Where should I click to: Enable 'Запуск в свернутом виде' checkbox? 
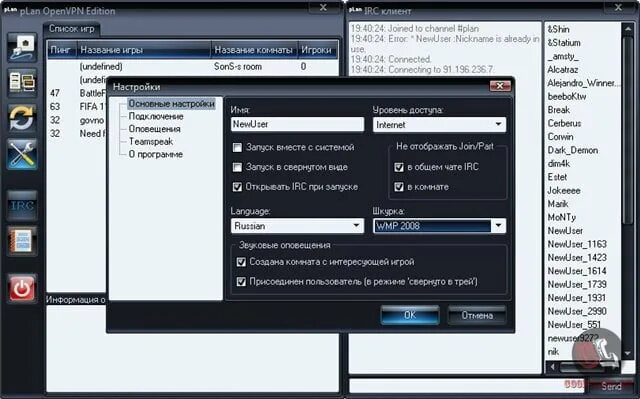(237, 167)
